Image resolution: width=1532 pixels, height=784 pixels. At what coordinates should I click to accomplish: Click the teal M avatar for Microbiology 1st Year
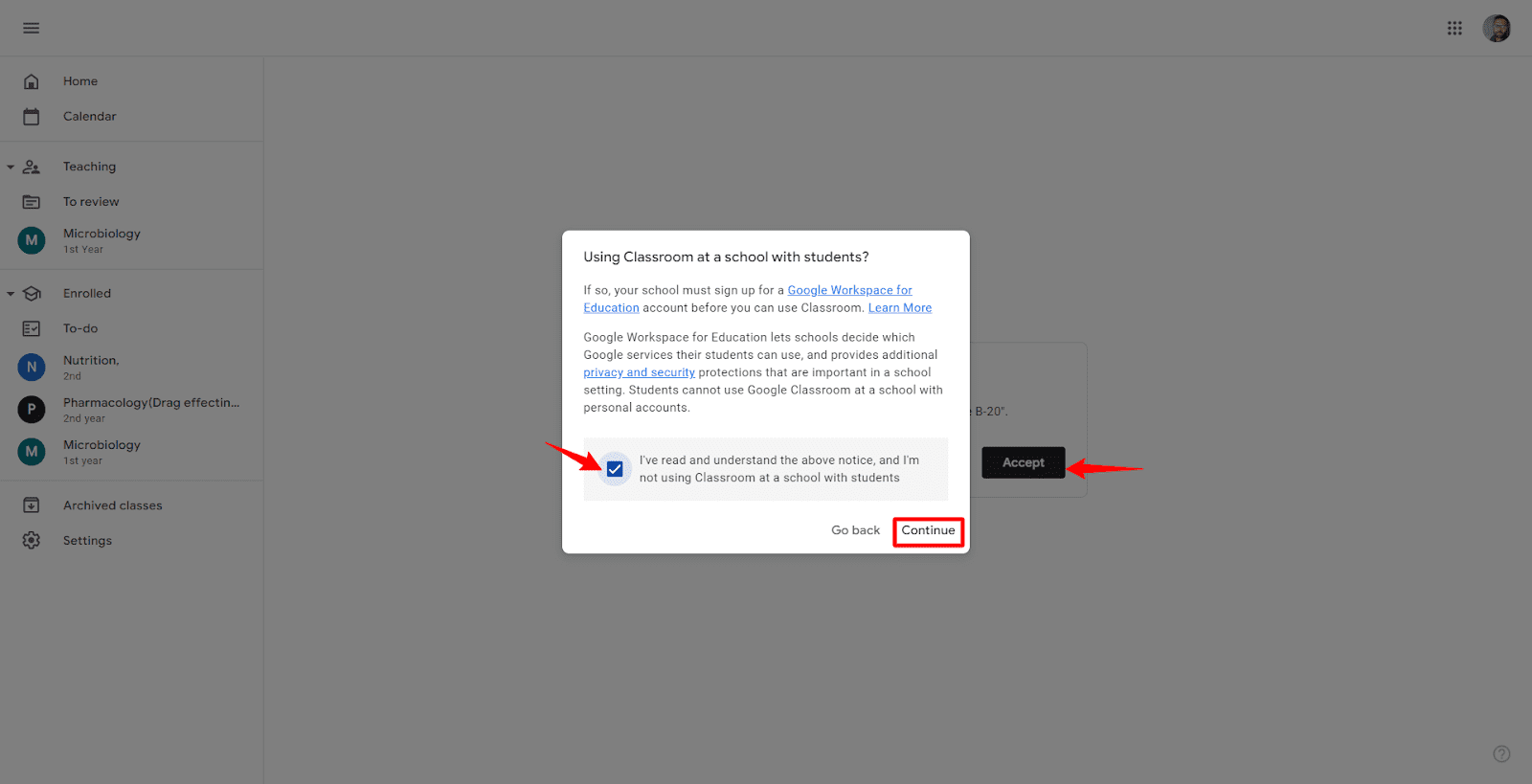tap(32, 240)
